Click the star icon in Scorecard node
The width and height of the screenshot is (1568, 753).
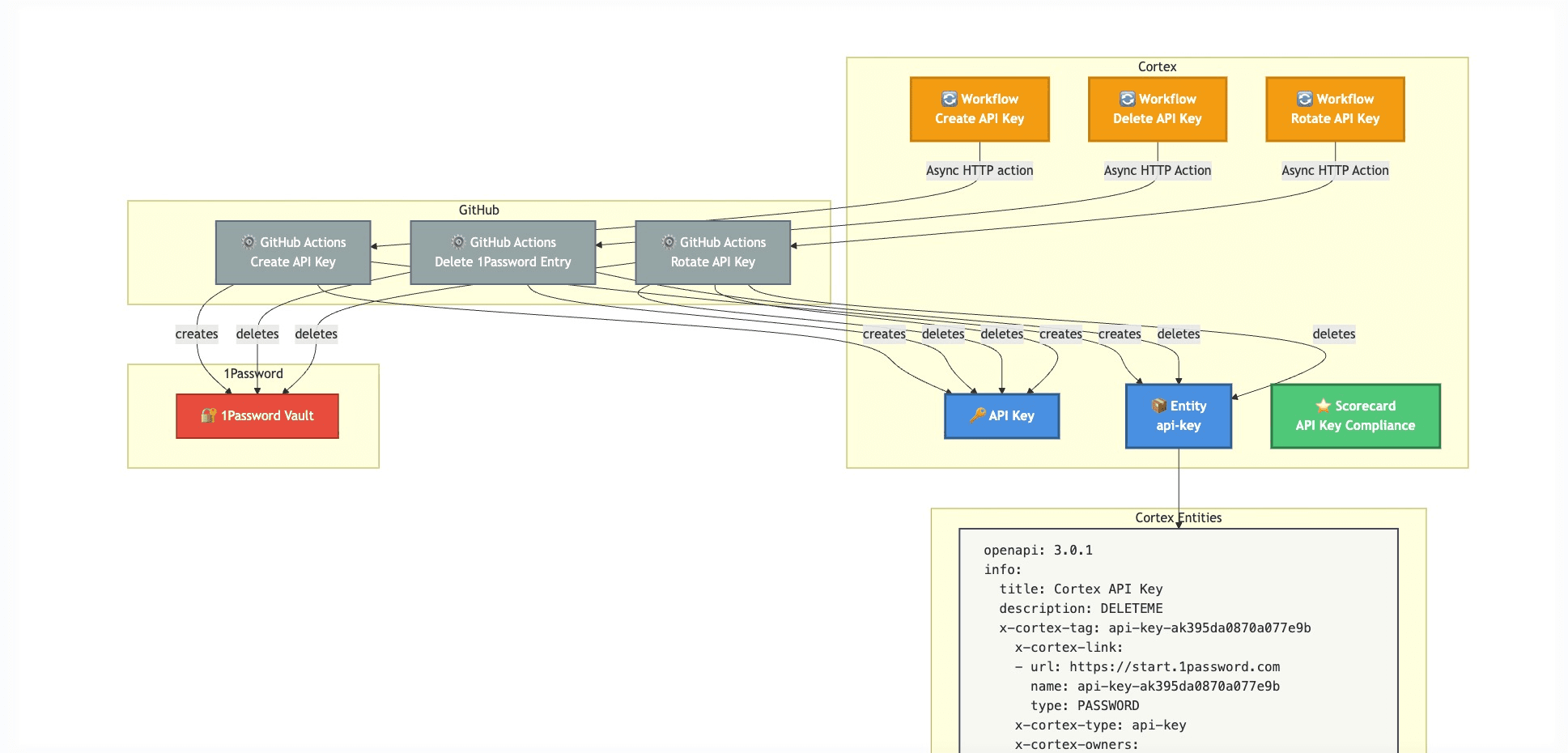click(x=1324, y=406)
